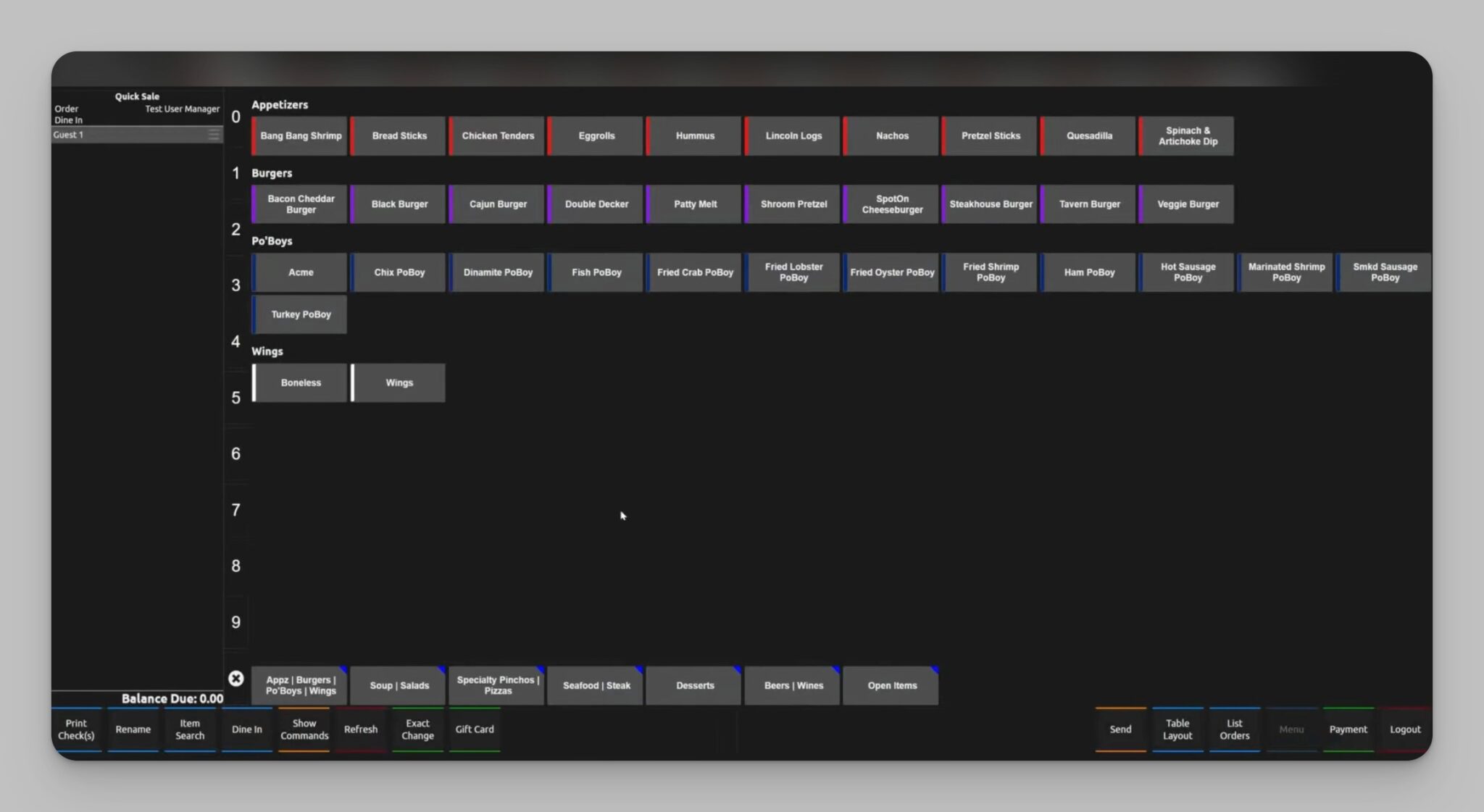Open the Beers | Wines tab
Image resolution: width=1484 pixels, height=812 pixels.
(x=792, y=685)
